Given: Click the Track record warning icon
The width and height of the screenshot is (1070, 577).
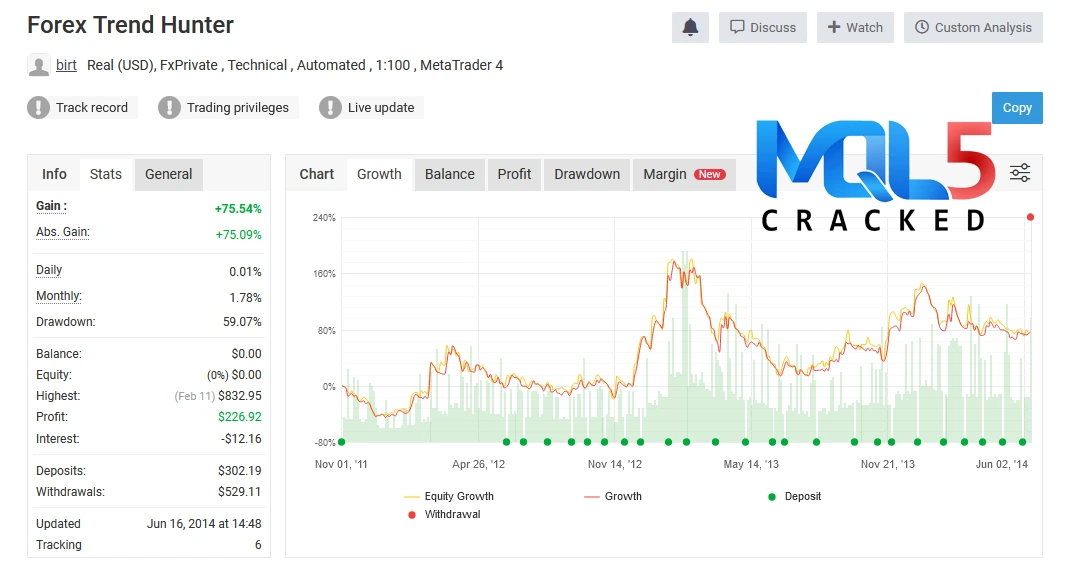Looking at the screenshot, I should tap(38, 107).
